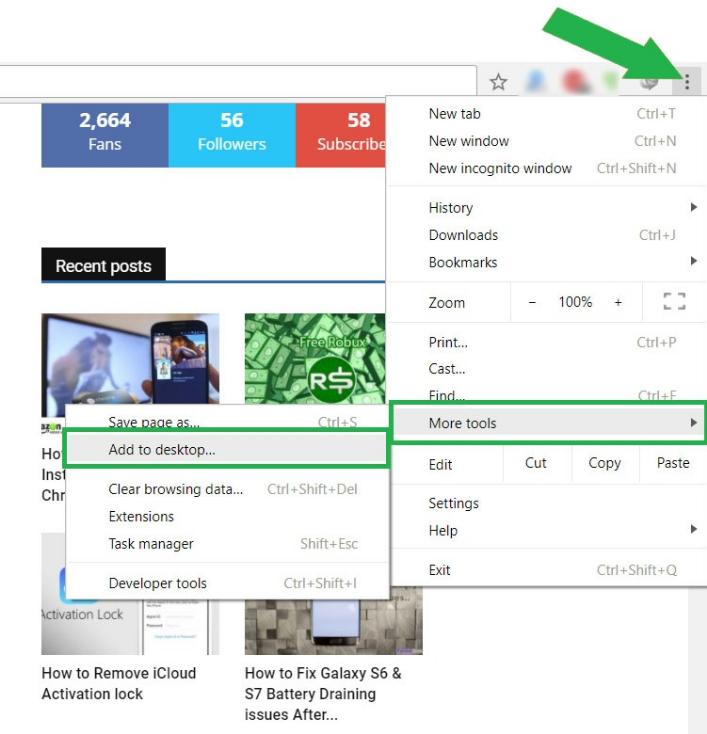This screenshot has width=707, height=734.
Task: Click Copy in the Edit row
Action: (x=604, y=463)
